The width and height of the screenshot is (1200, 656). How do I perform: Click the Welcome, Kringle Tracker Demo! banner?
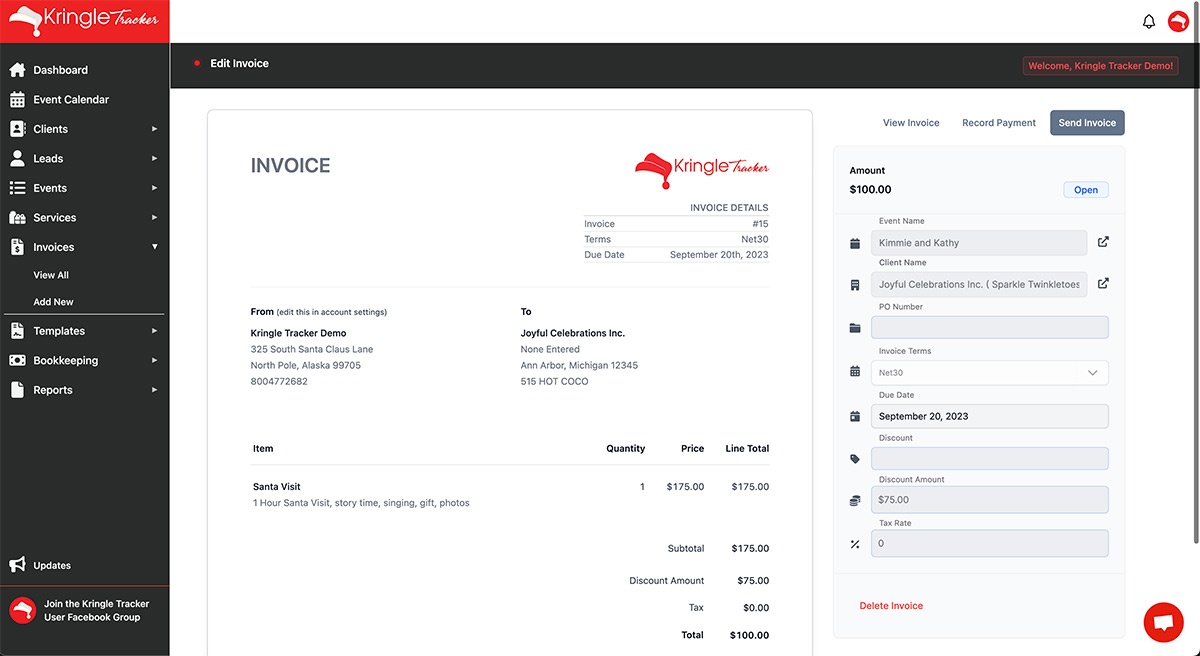tap(1101, 66)
